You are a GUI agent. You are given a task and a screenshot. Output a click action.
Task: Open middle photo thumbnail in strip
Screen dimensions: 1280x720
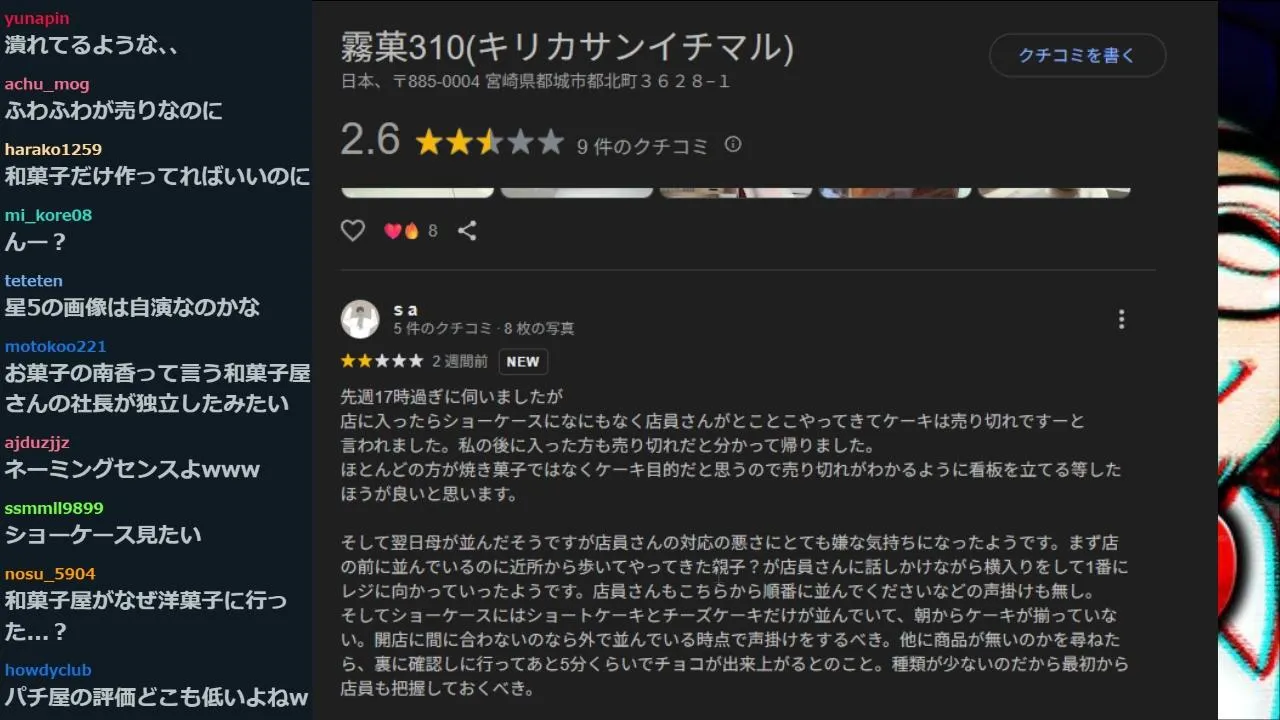736,192
